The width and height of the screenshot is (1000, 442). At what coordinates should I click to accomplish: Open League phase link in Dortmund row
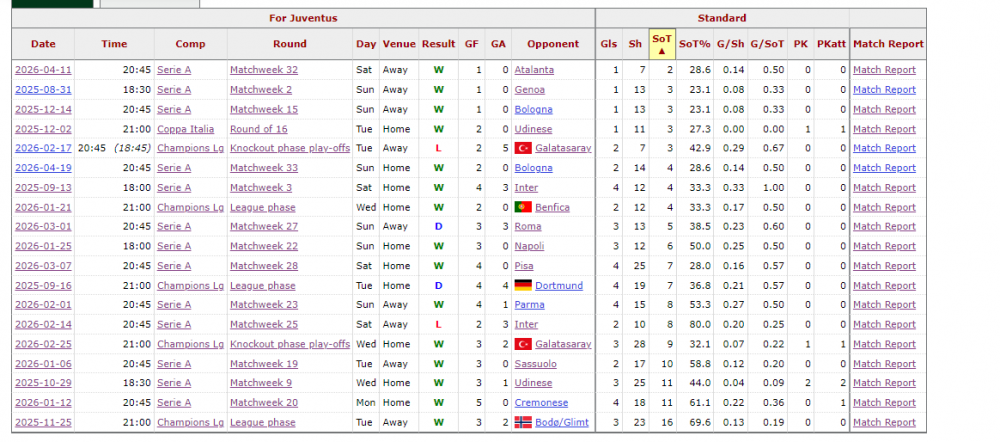pos(263,285)
